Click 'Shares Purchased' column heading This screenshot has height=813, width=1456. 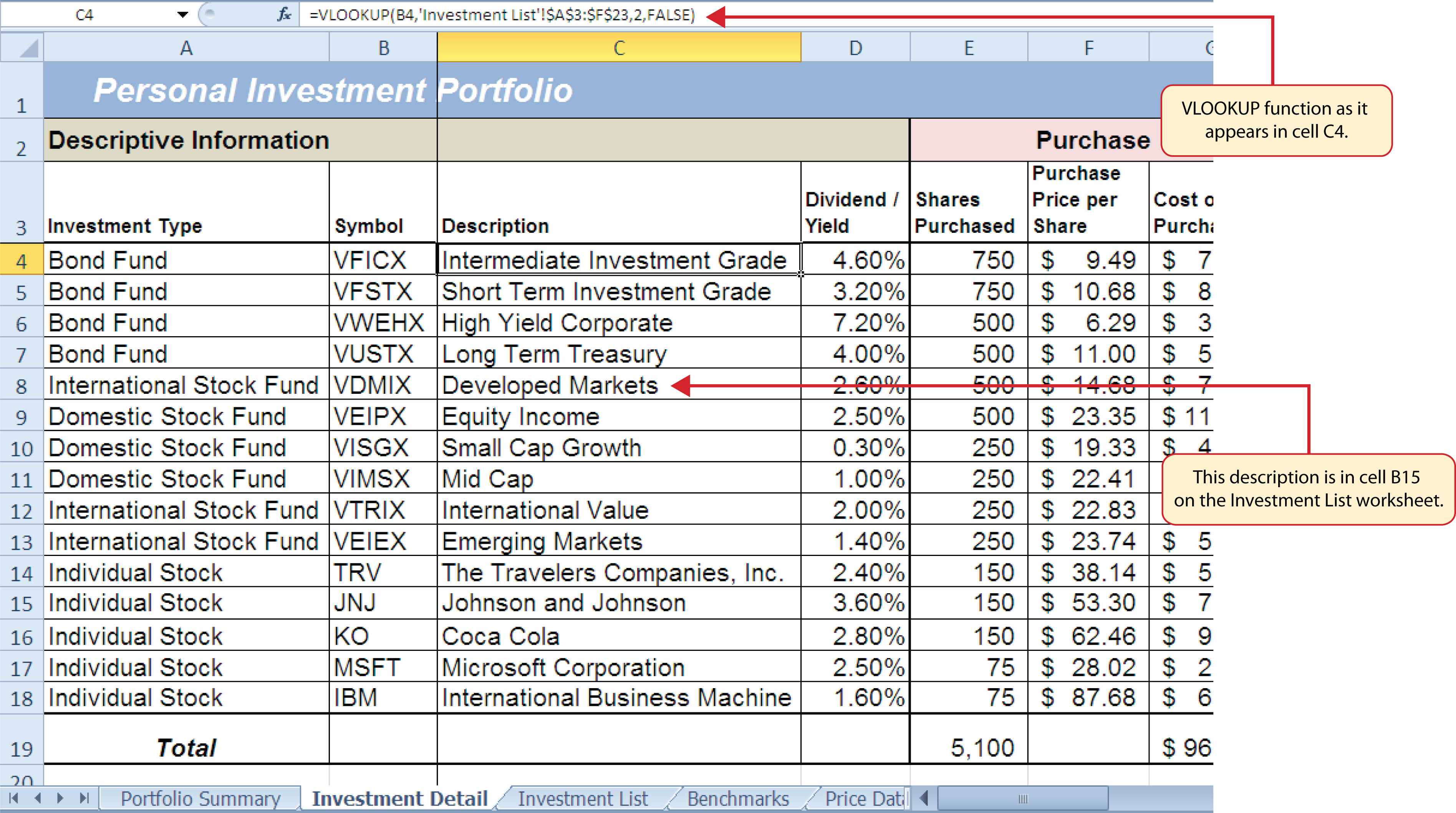pyautogui.click(x=969, y=202)
